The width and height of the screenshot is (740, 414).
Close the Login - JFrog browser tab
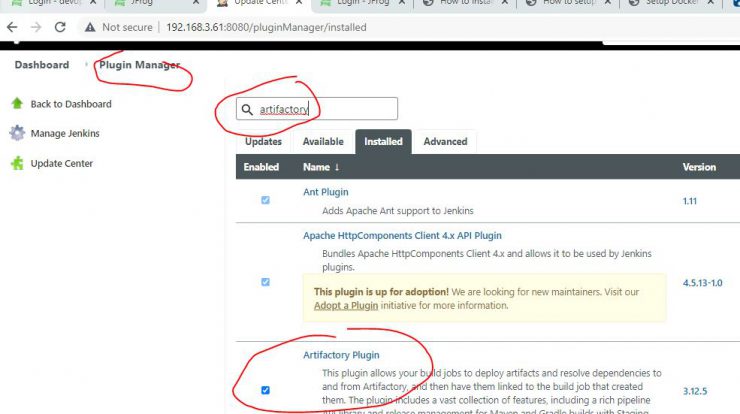tap(402, 3)
